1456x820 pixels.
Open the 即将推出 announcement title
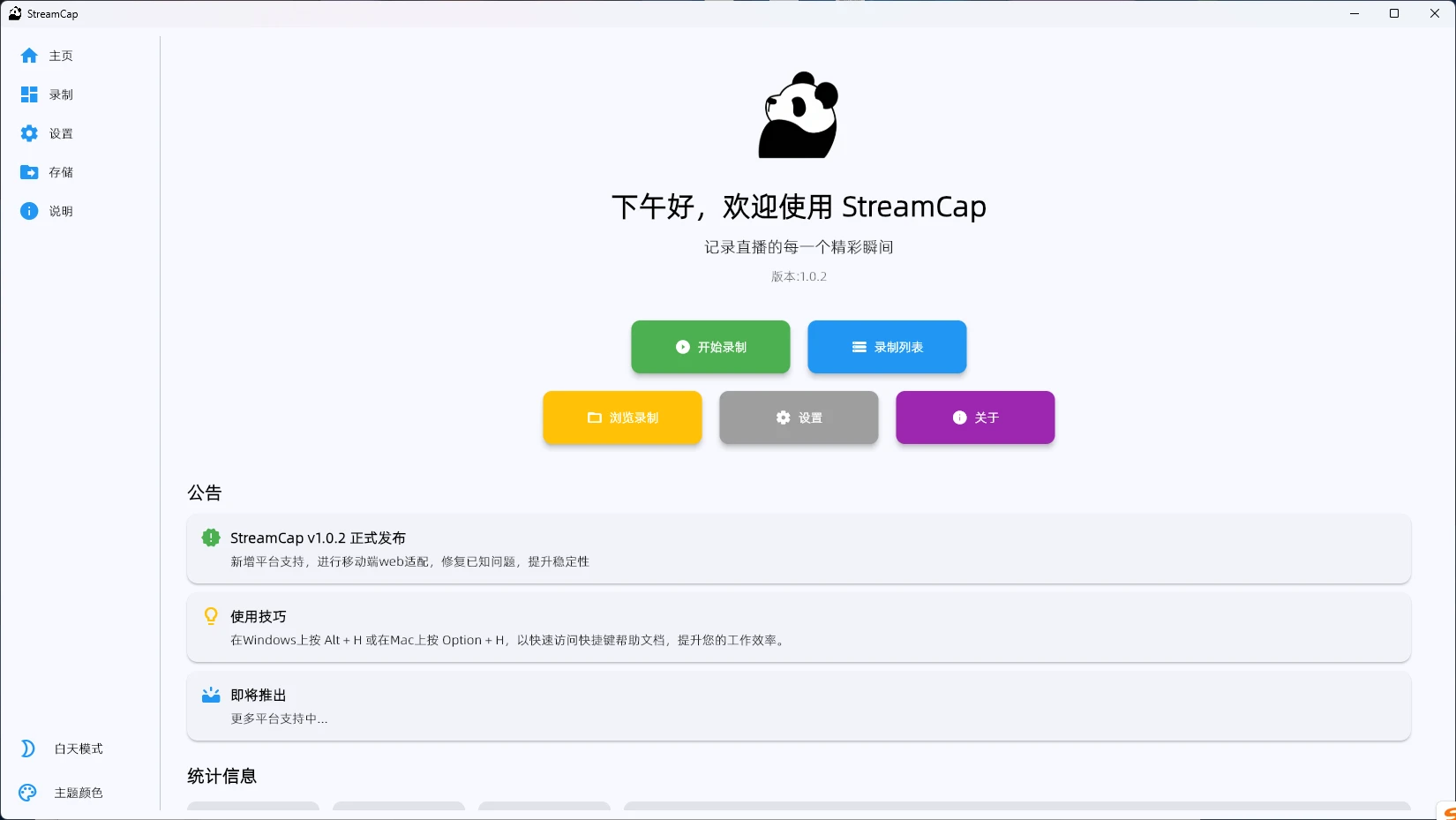pos(259,695)
